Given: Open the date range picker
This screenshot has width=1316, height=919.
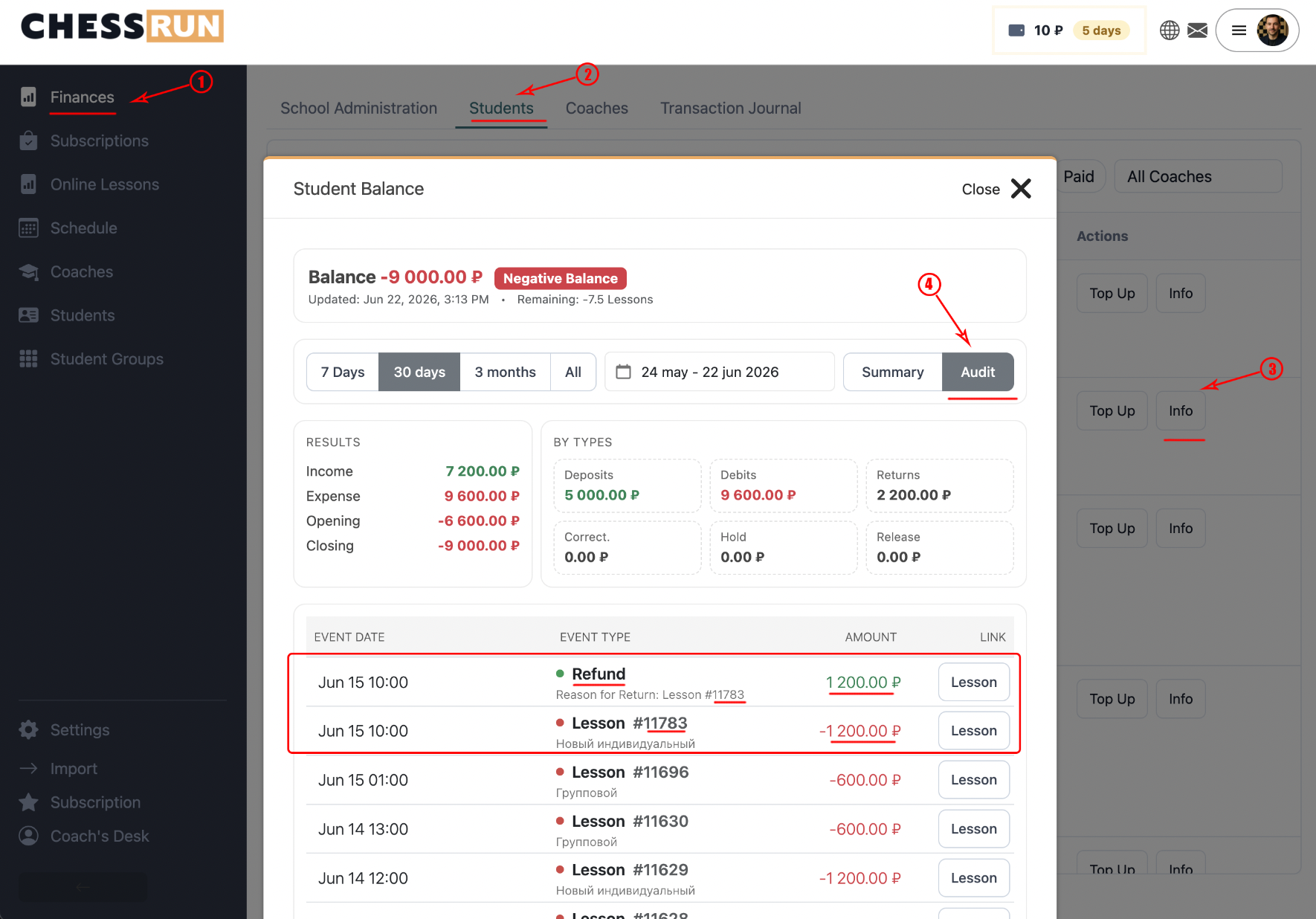Looking at the screenshot, I should tap(719, 372).
